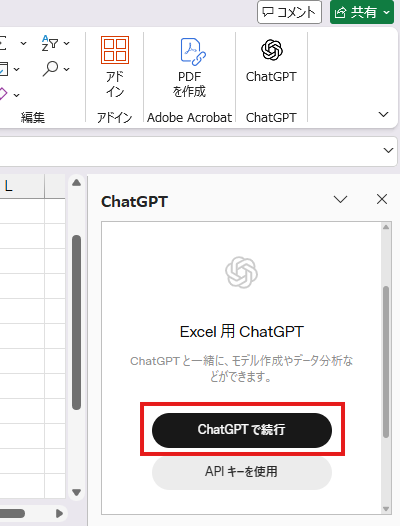400x526 pixels.
Task: Click the コメント button
Action: point(289,12)
